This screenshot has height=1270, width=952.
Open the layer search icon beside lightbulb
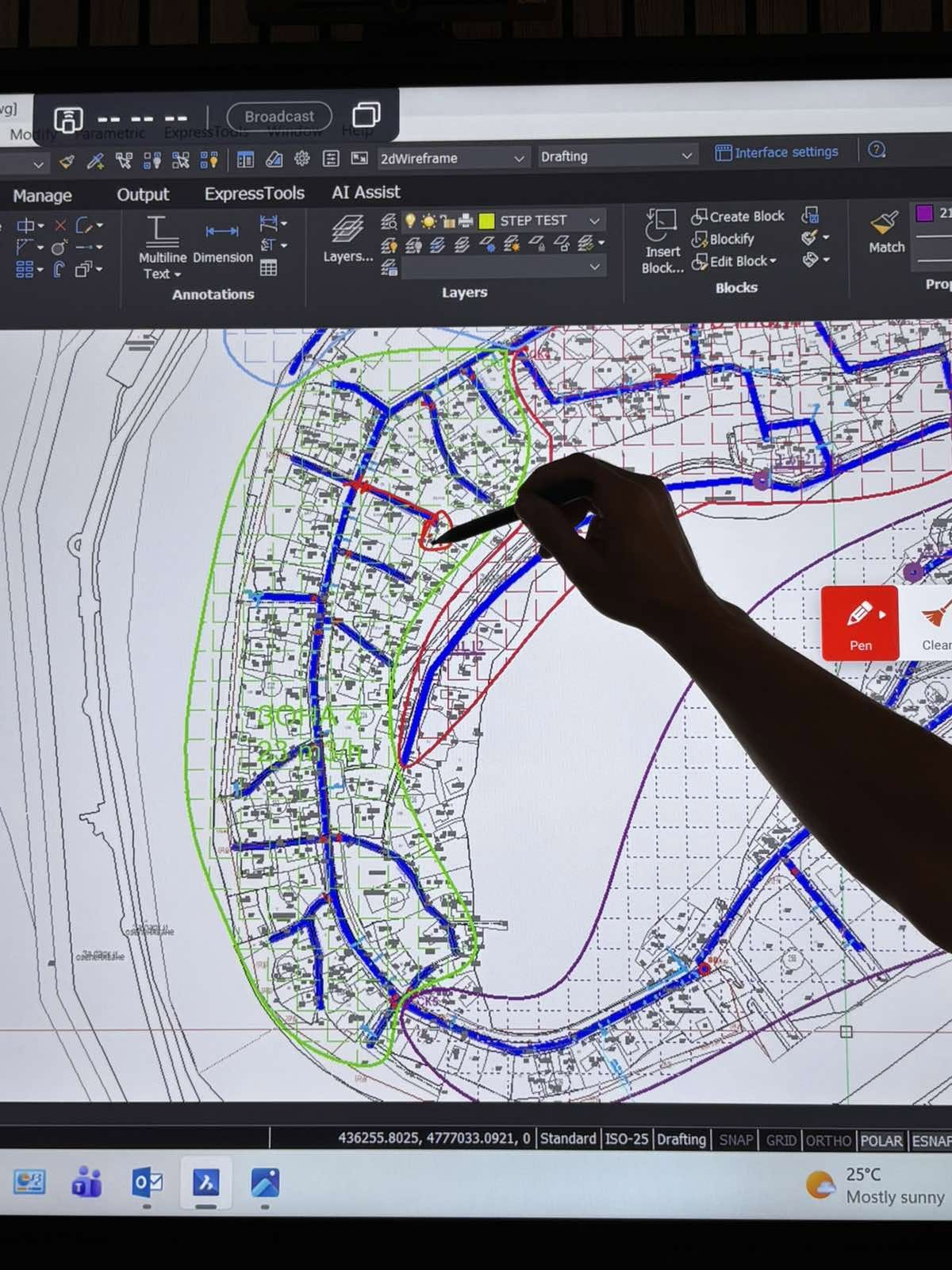point(389,221)
